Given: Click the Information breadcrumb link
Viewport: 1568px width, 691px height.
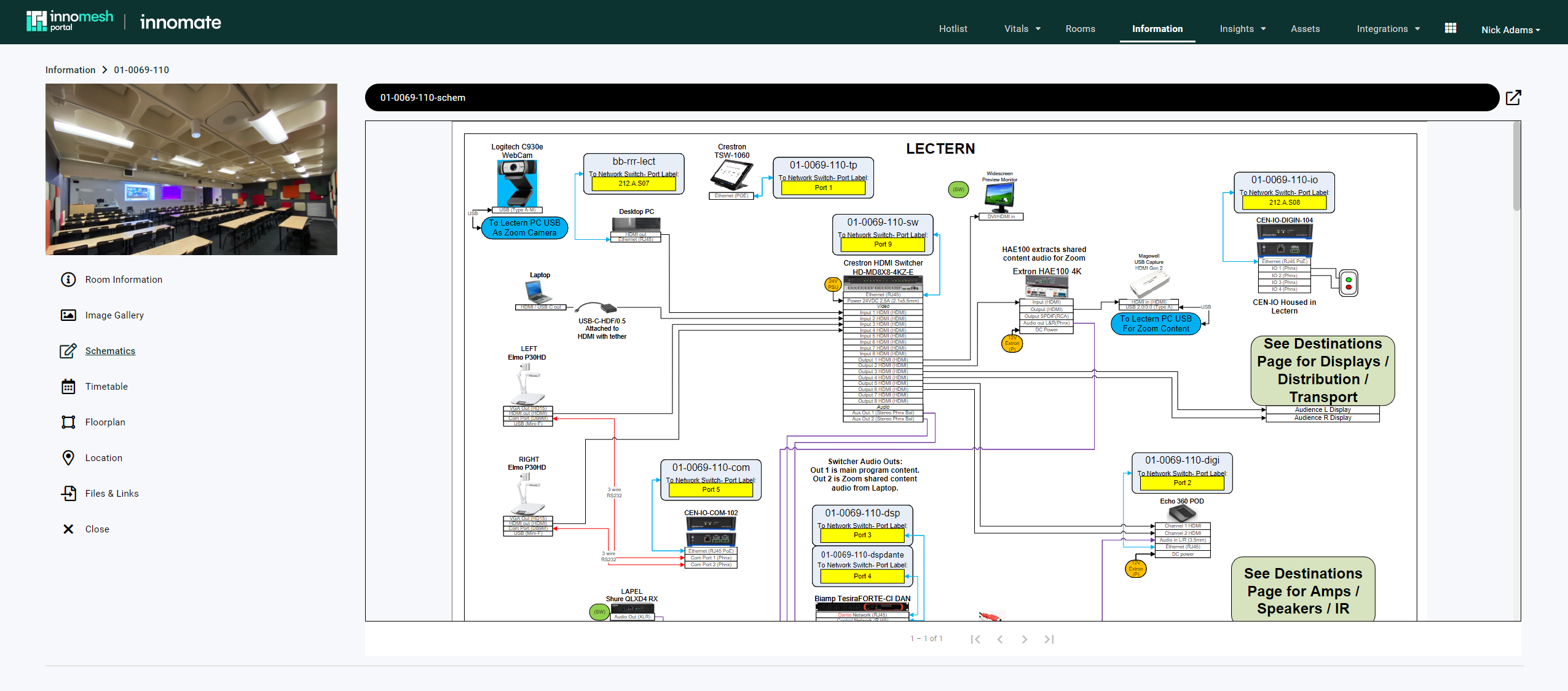Looking at the screenshot, I should pyautogui.click(x=70, y=70).
